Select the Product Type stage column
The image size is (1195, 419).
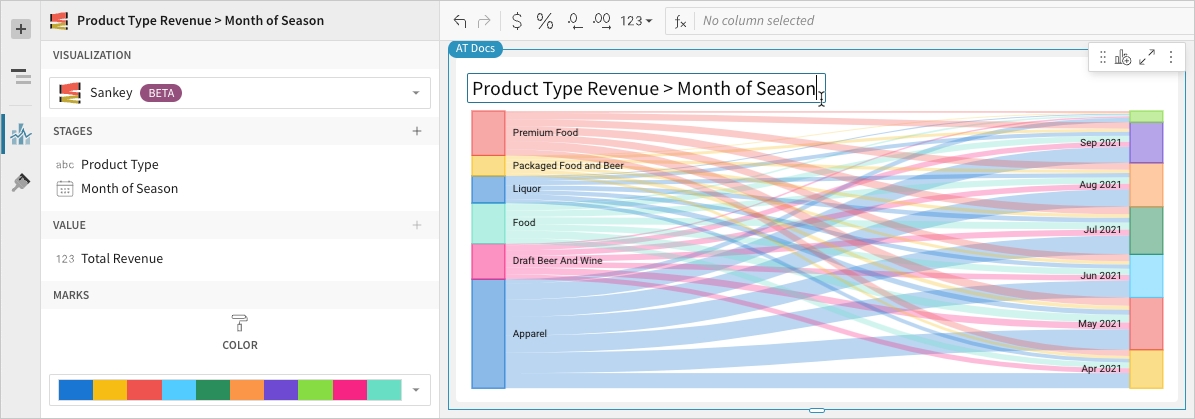pyautogui.click(x=119, y=164)
